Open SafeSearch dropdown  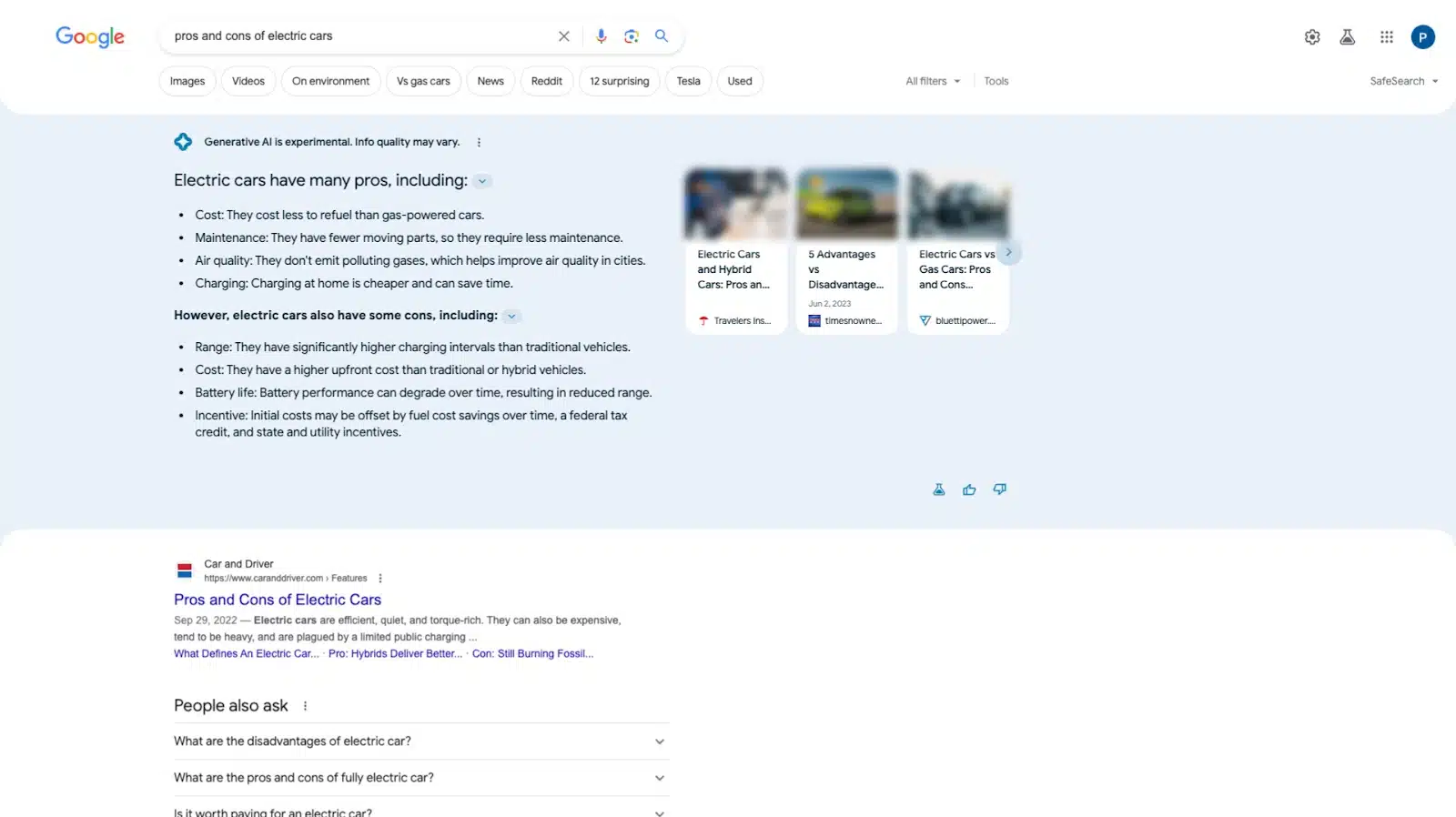(1404, 81)
